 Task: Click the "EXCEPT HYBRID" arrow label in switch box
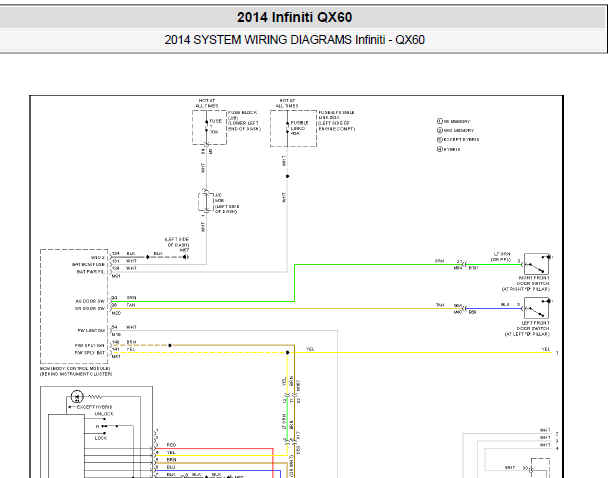[90, 407]
